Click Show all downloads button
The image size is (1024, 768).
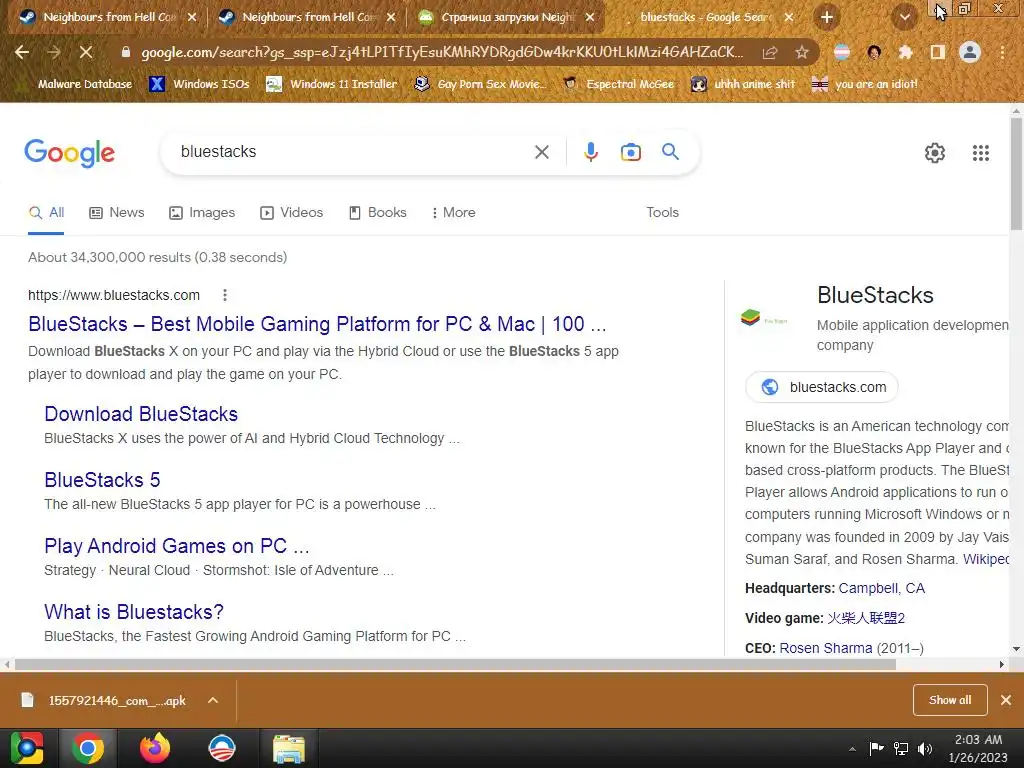(950, 700)
